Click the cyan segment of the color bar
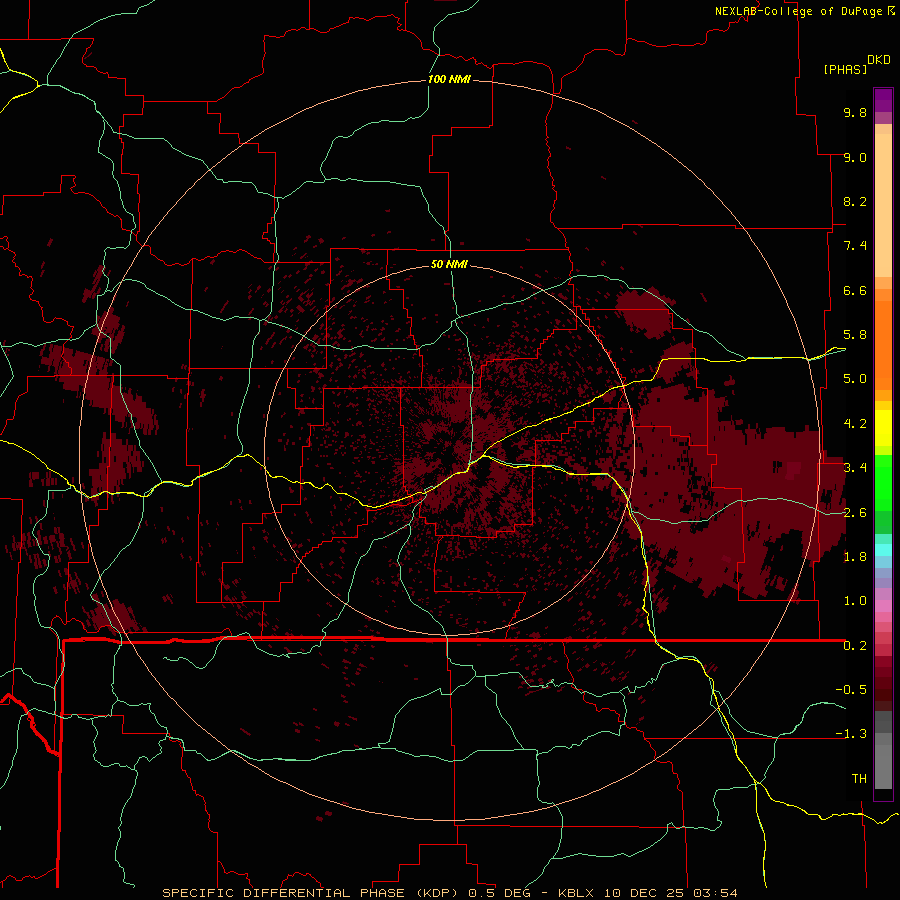This screenshot has height=900, width=900. point(883,549)
